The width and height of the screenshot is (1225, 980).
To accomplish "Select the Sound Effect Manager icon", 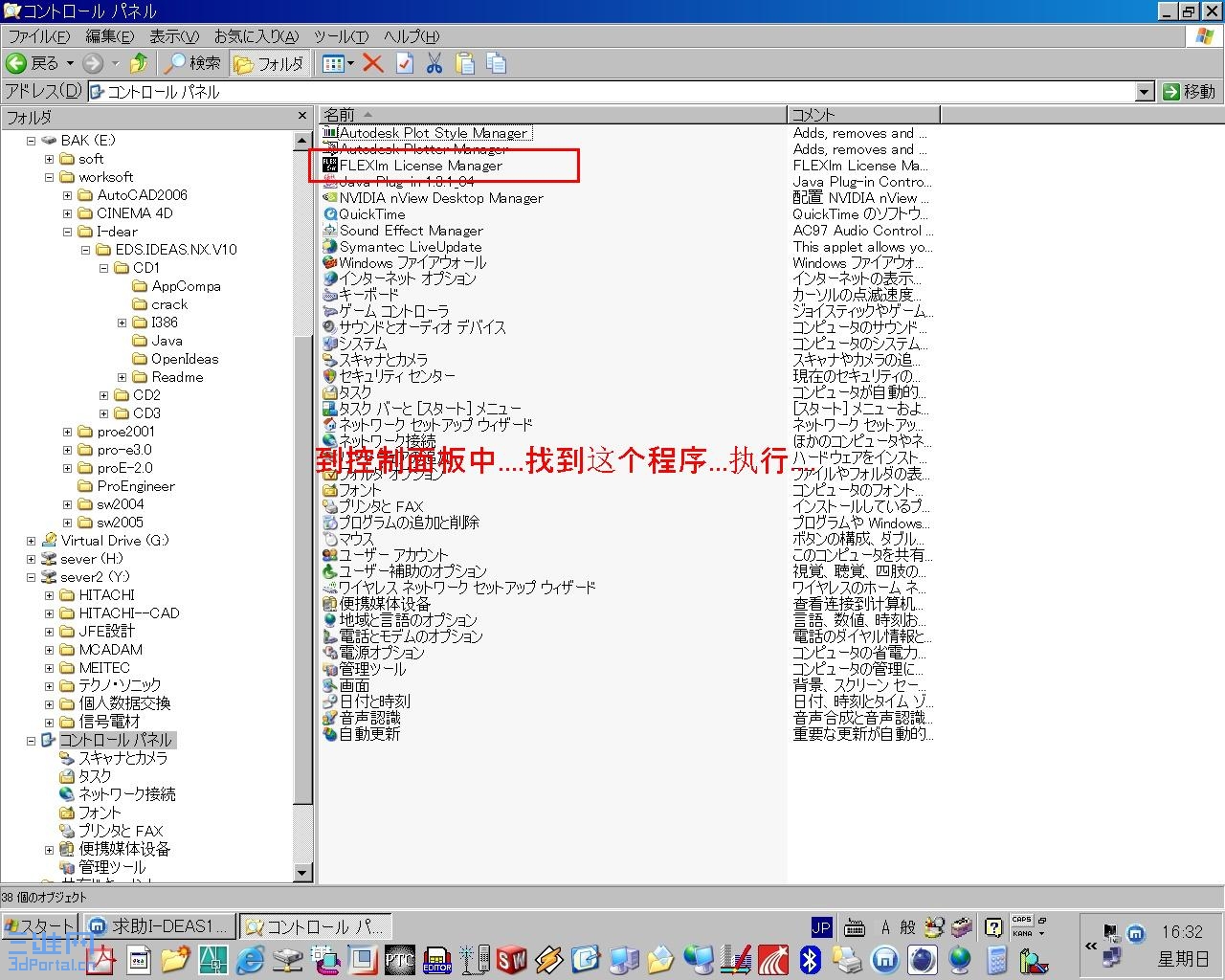I will pyautogui.click(x=330, y=230).
